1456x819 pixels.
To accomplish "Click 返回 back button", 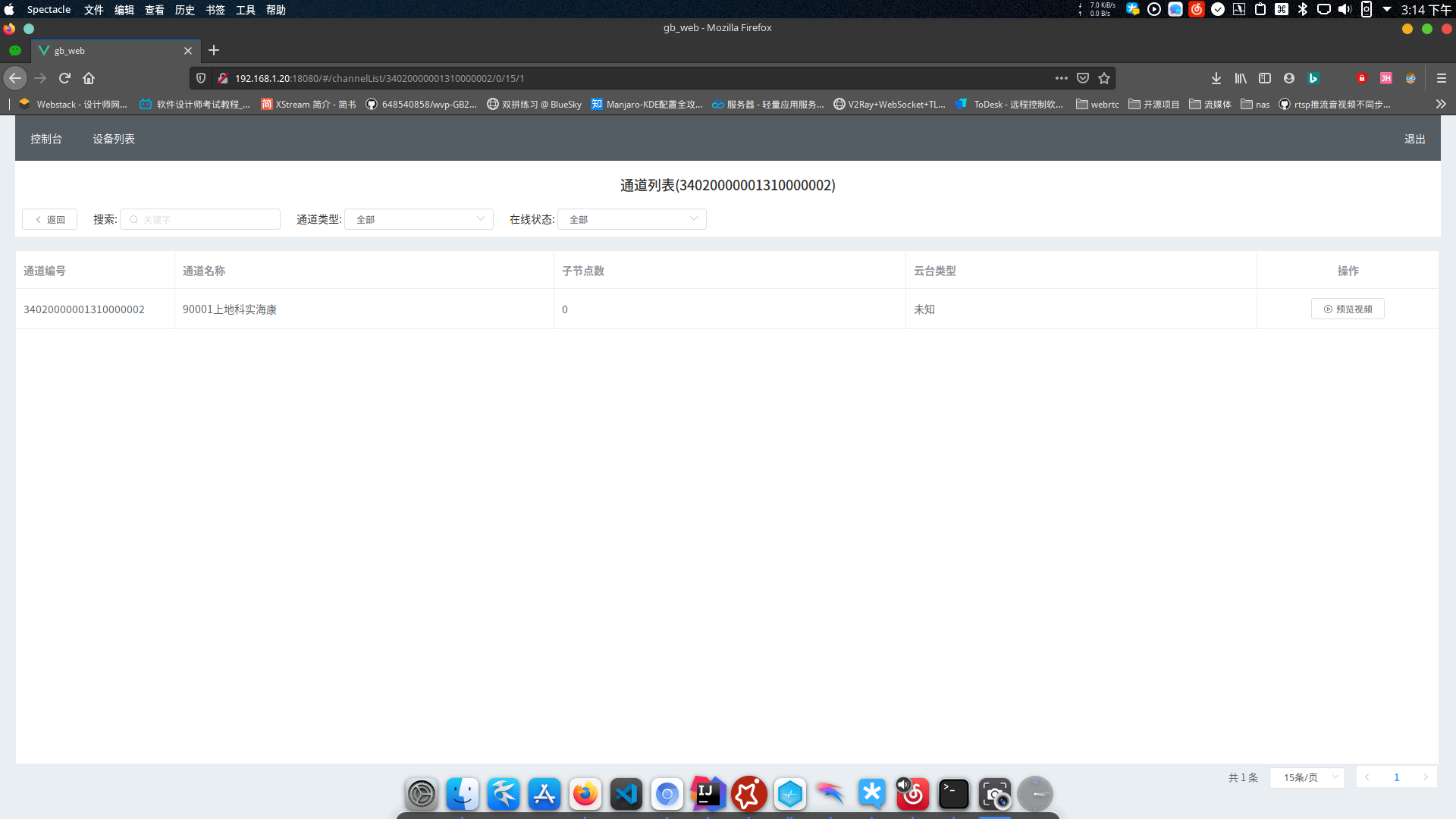I will (50, 219).
